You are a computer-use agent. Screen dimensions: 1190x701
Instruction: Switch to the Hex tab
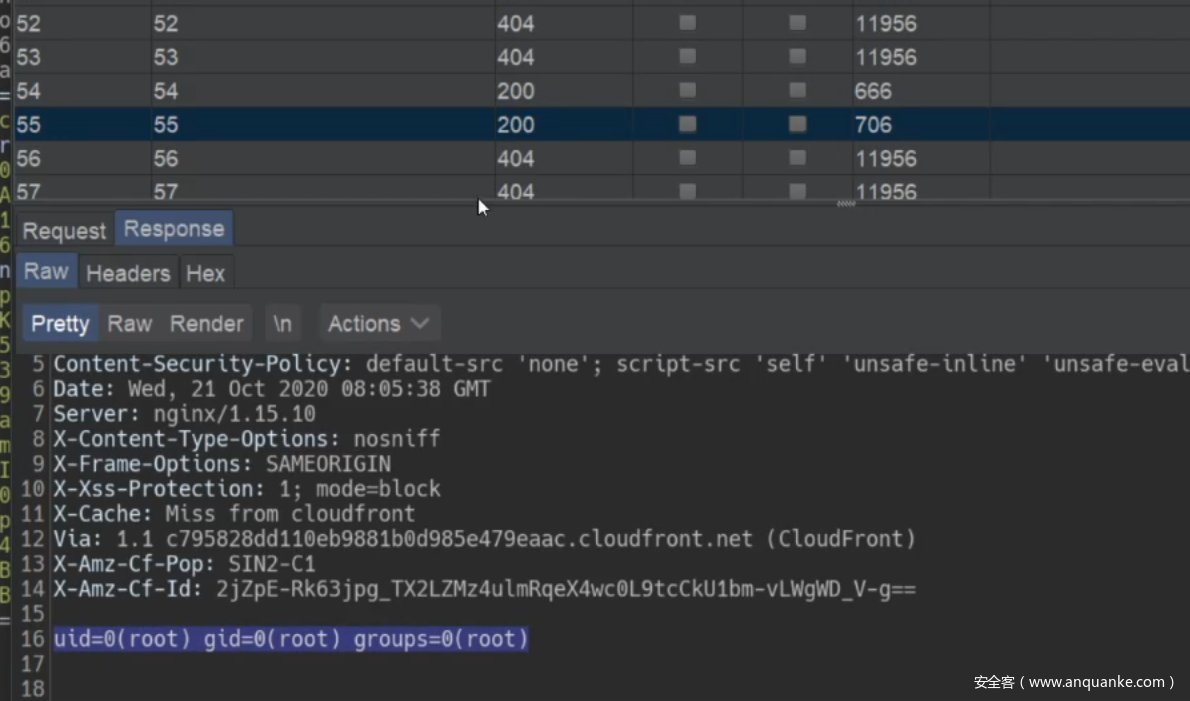pos(205,273)
